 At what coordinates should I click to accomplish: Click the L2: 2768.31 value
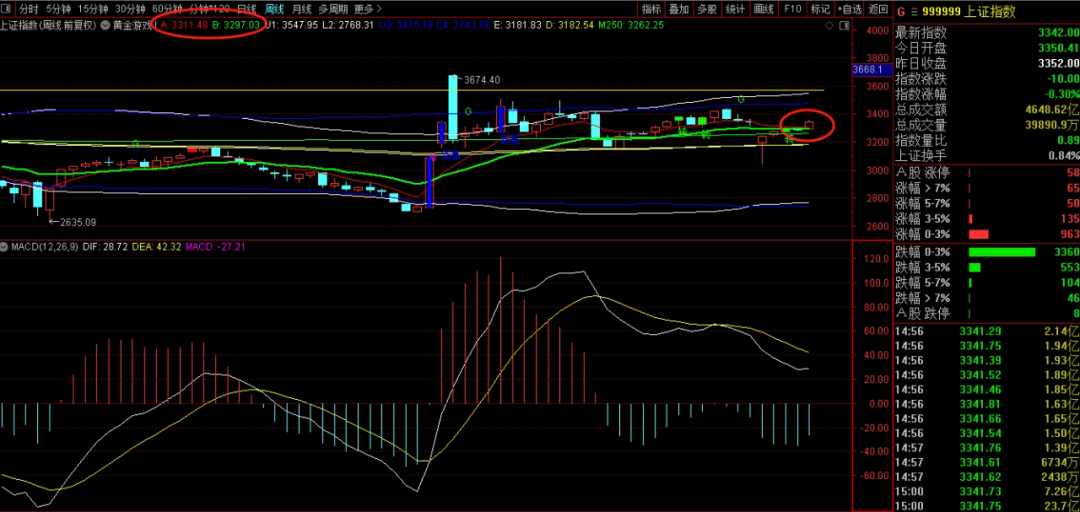(x=348, y=25)
